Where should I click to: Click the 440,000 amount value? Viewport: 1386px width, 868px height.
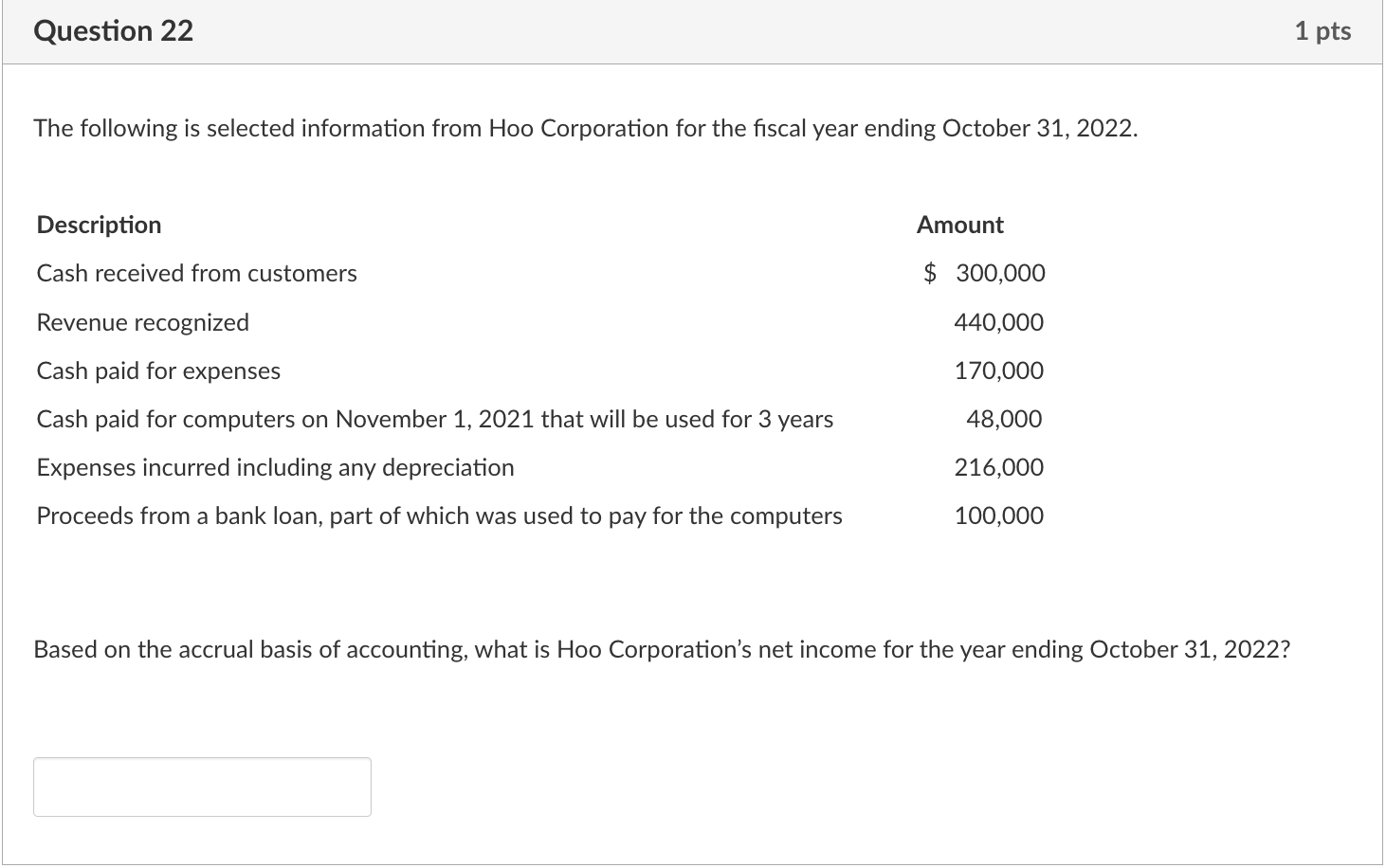pos(998,321)
